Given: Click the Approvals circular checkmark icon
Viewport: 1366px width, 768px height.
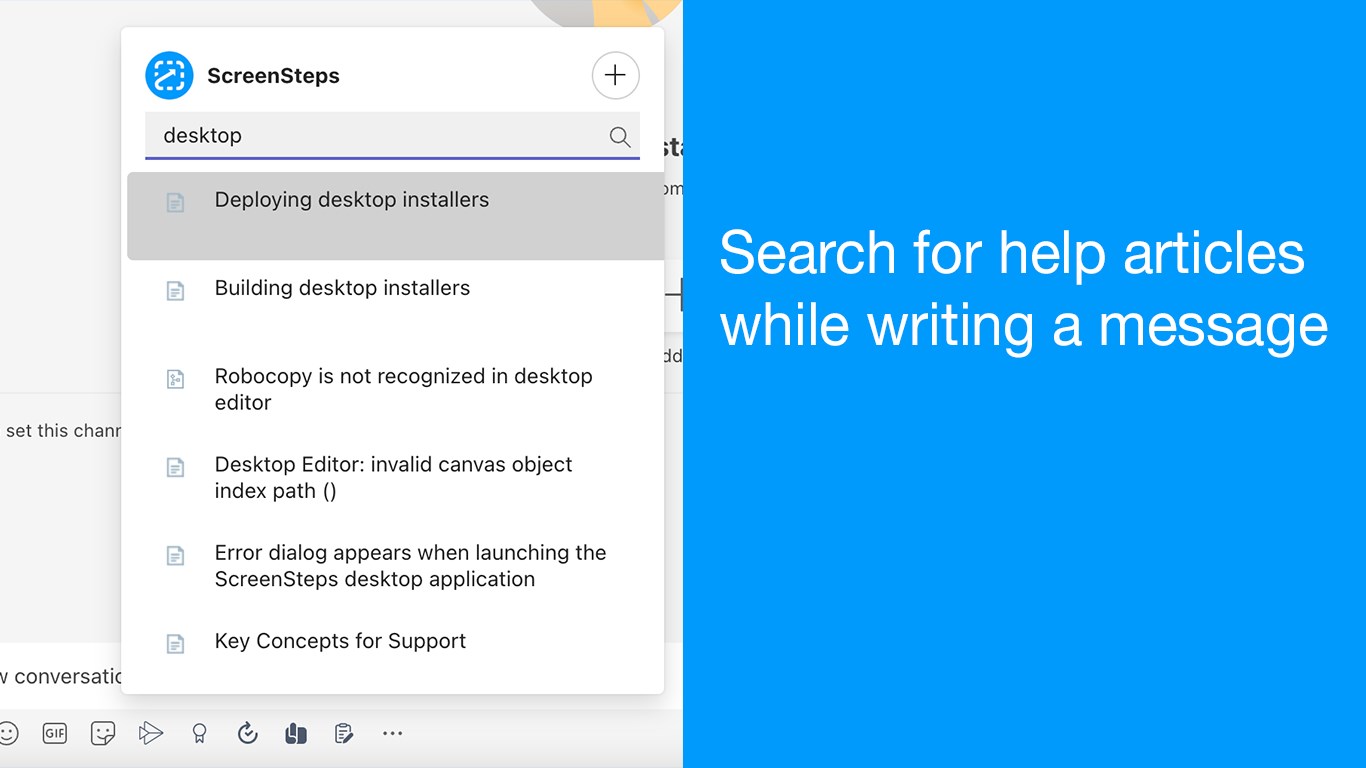Looking at the screenshot, I should (247, 733).
